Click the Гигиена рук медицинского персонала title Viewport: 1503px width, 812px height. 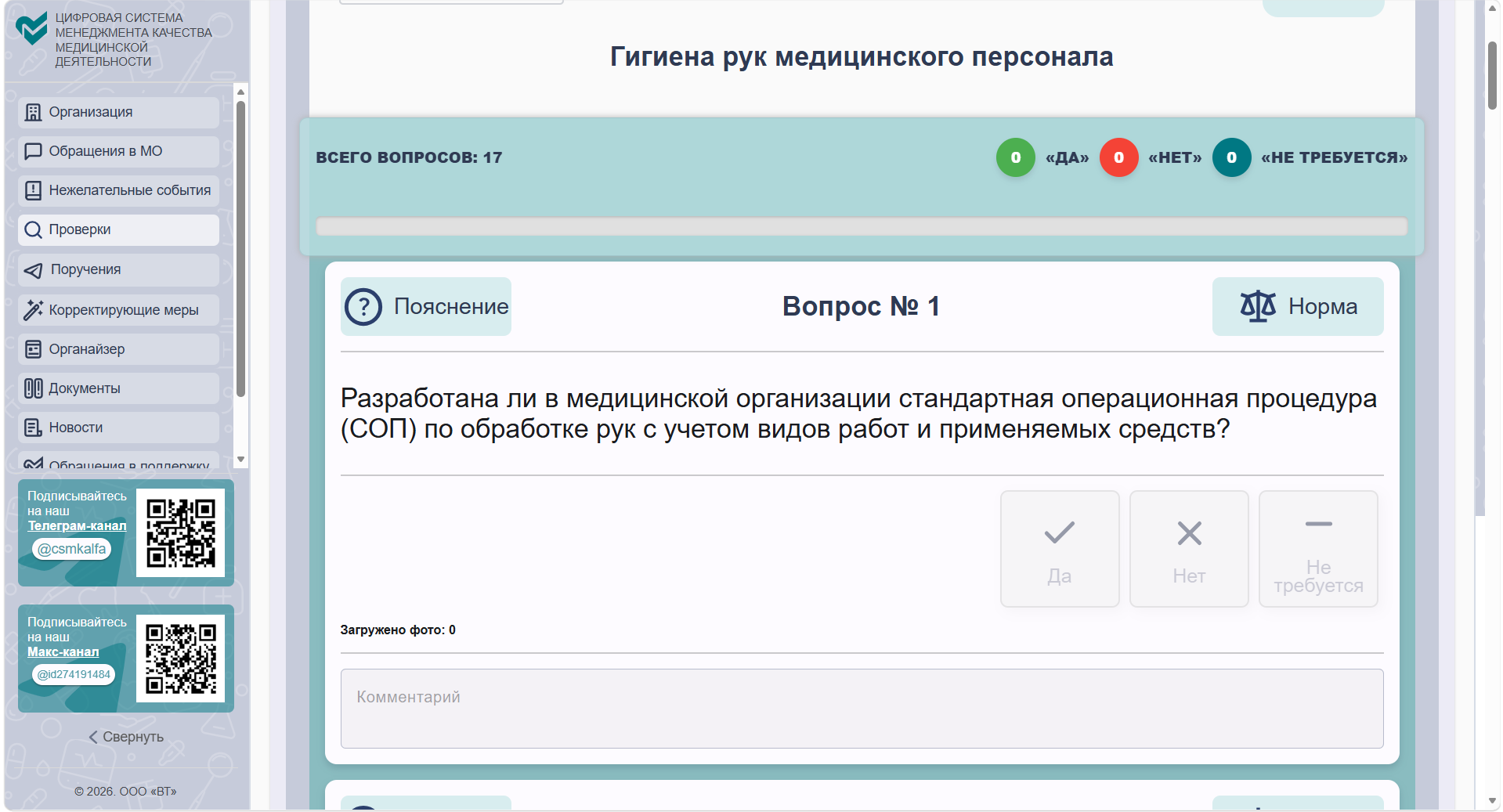point(862,57)
